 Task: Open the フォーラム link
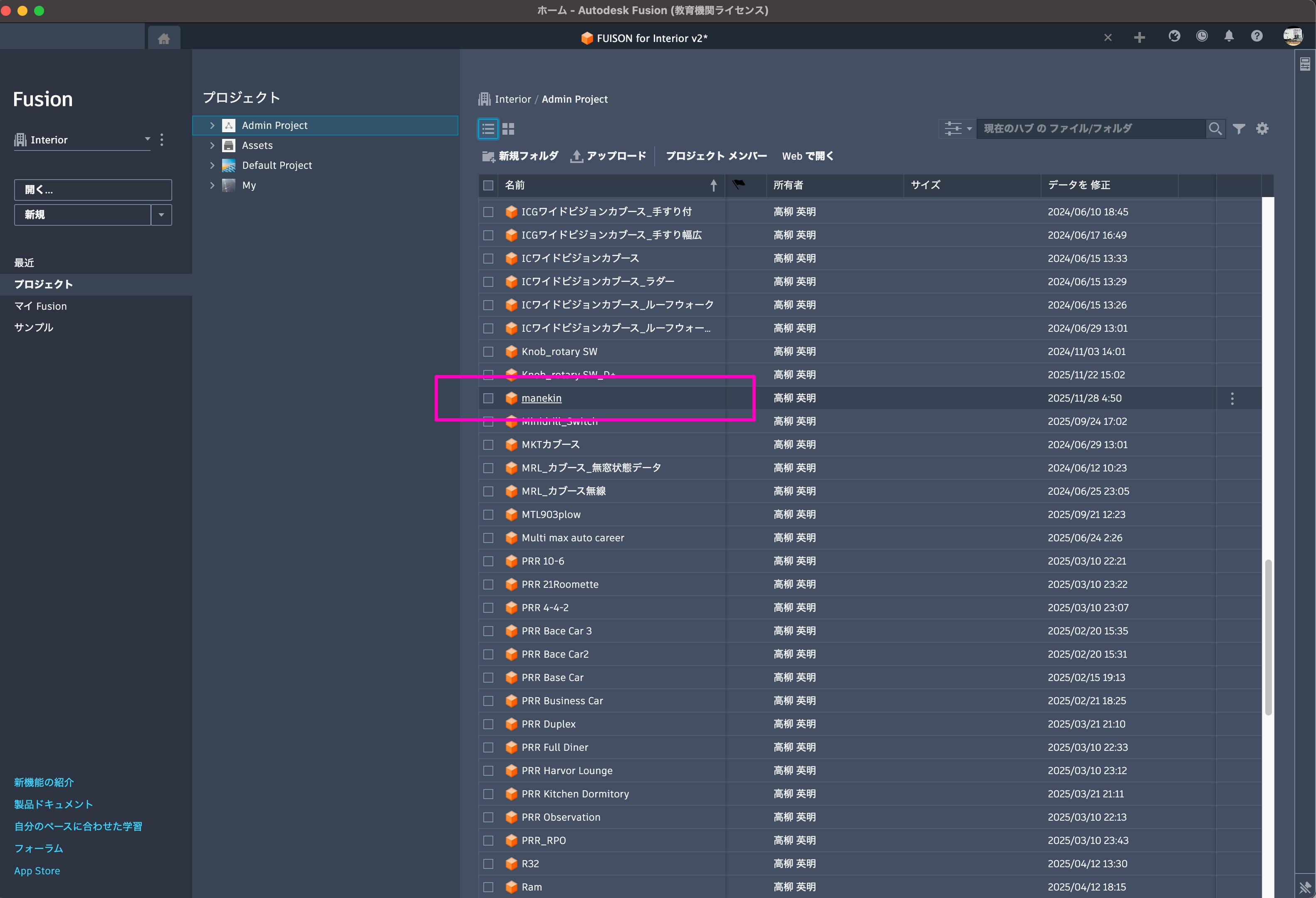click(39, 848)
